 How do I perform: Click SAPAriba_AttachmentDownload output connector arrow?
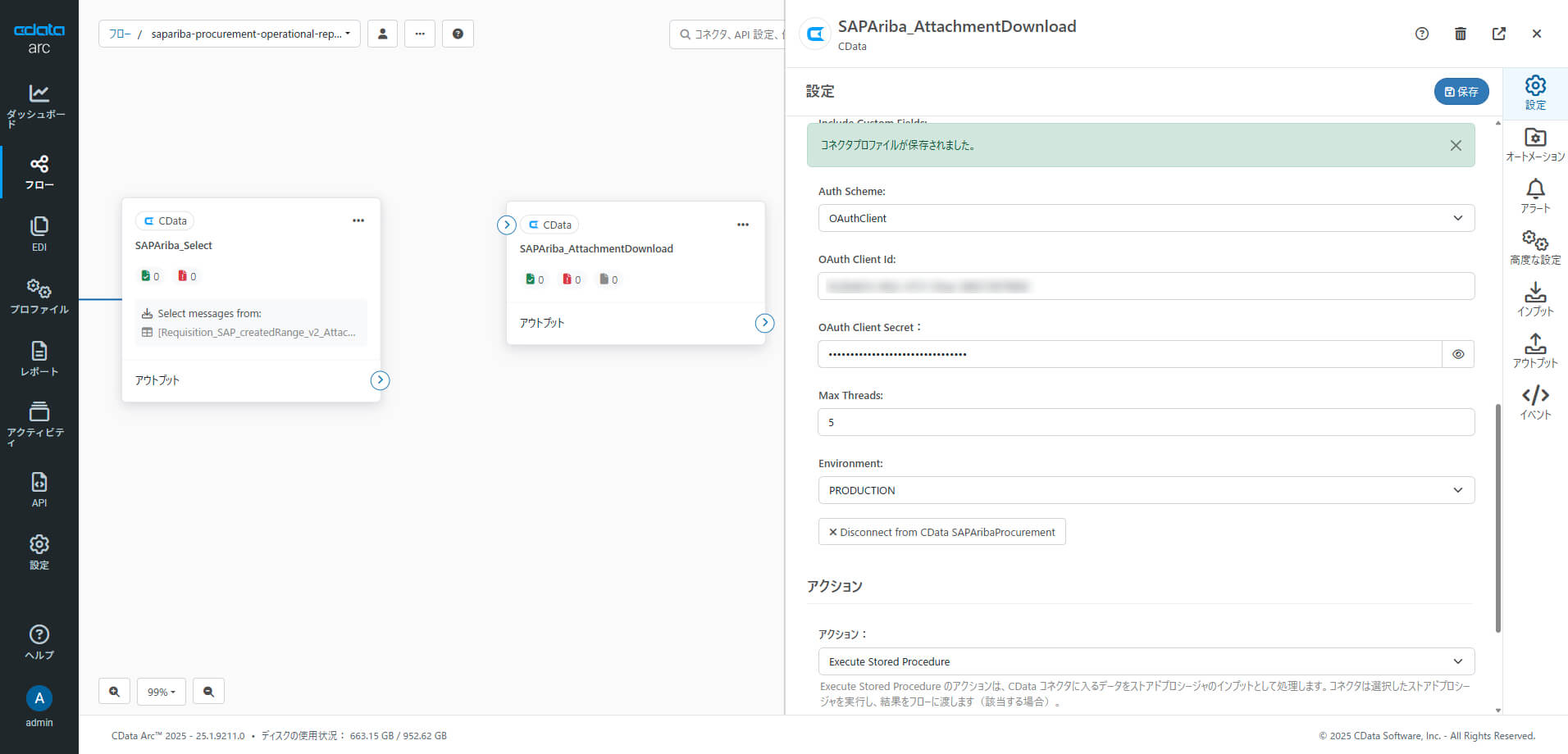pyautogui.click(x=764, y=323)
